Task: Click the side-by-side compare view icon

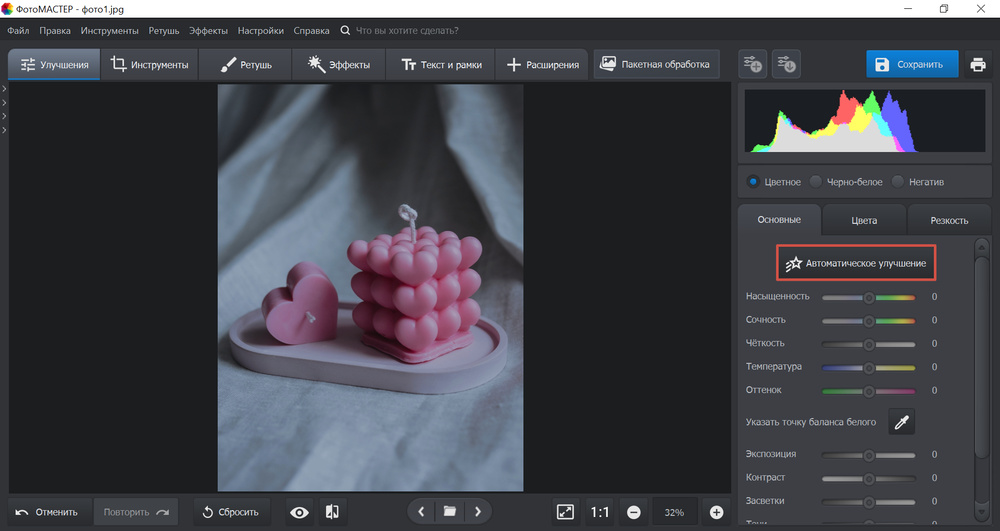Action: pyautogui.click(x=333, y=512)
